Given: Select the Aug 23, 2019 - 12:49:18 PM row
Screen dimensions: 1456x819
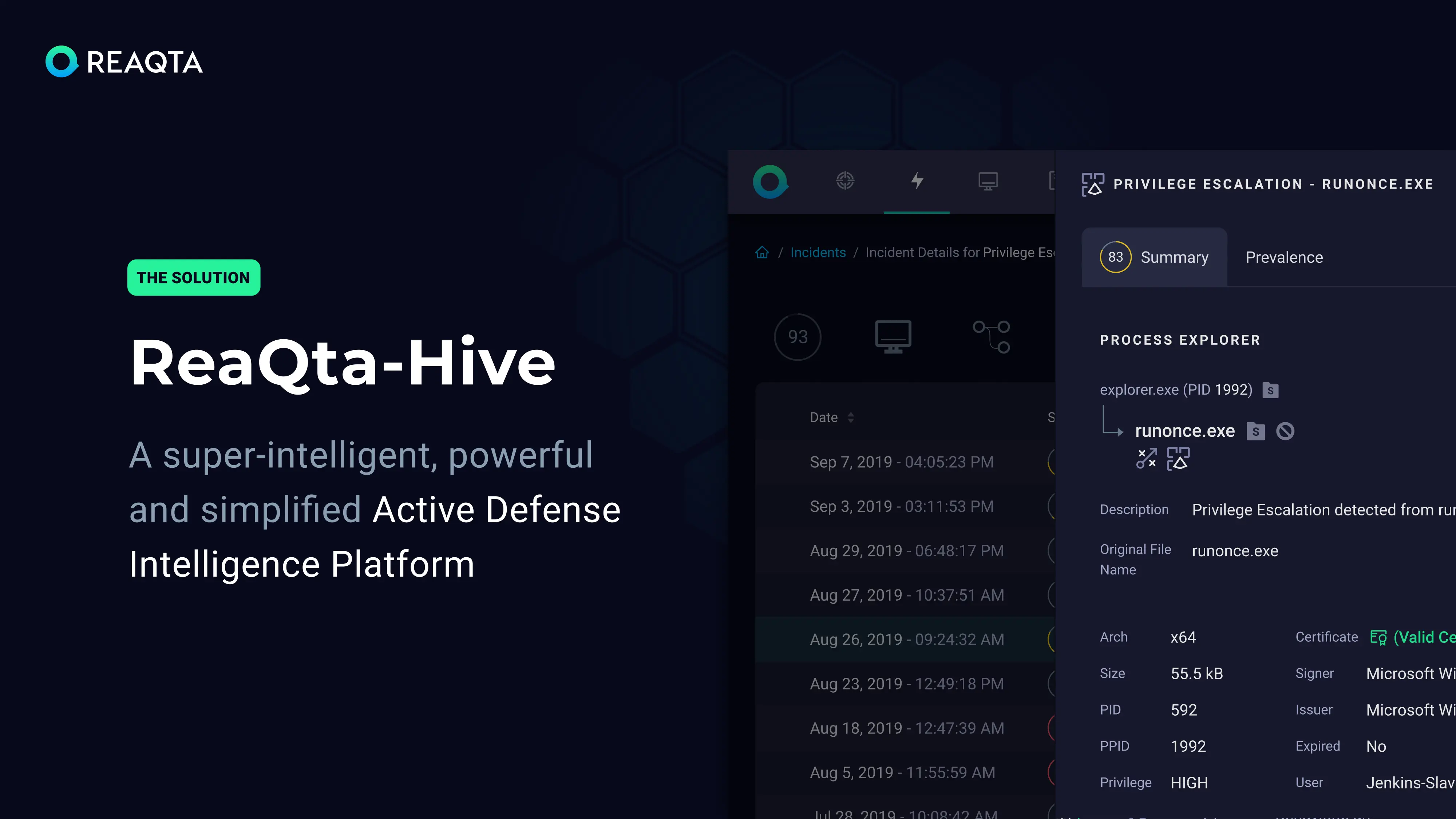Looking at the screenshot, I should 905,684.
